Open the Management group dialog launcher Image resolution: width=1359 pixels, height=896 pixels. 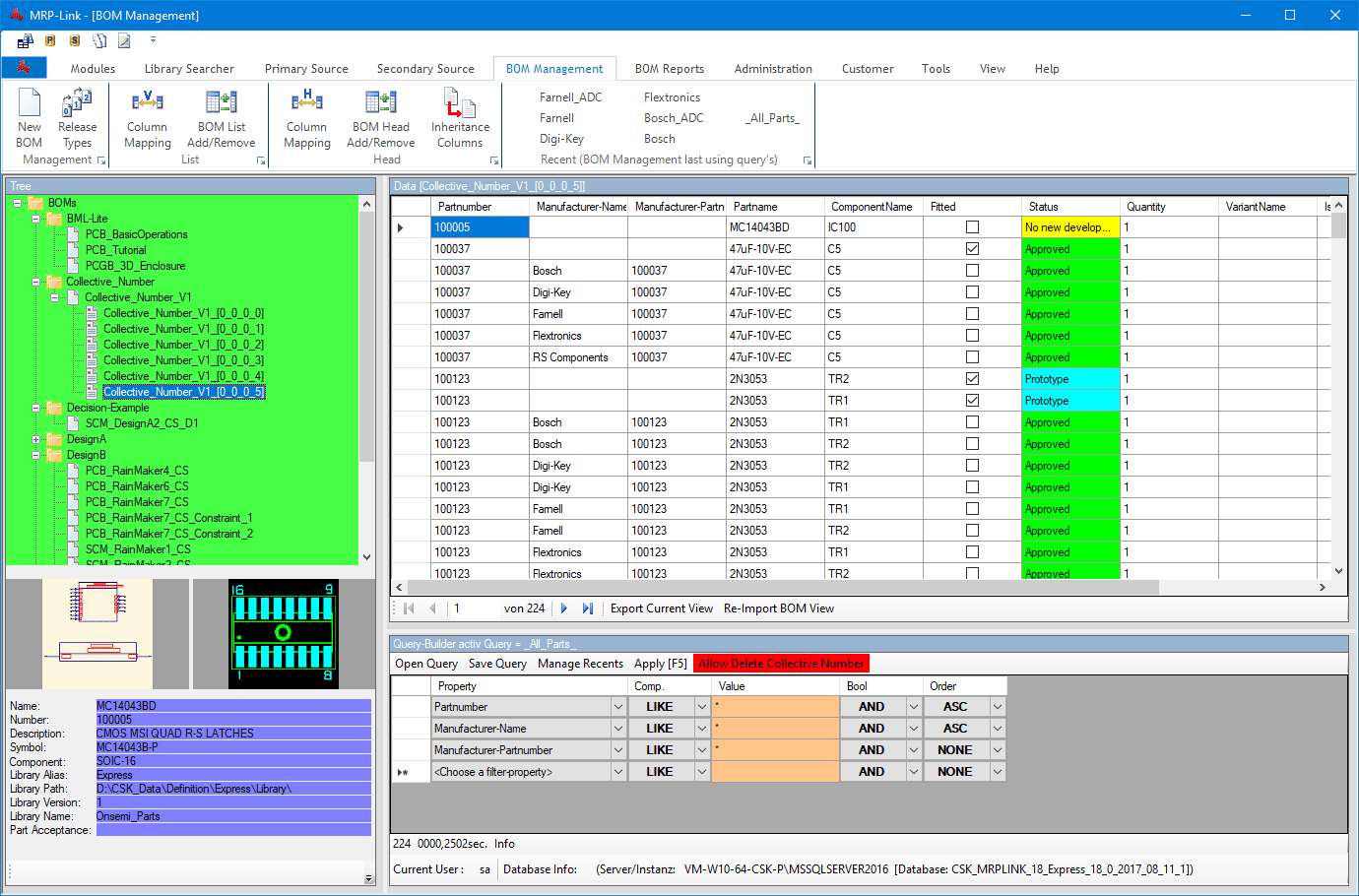pos(101,160)
